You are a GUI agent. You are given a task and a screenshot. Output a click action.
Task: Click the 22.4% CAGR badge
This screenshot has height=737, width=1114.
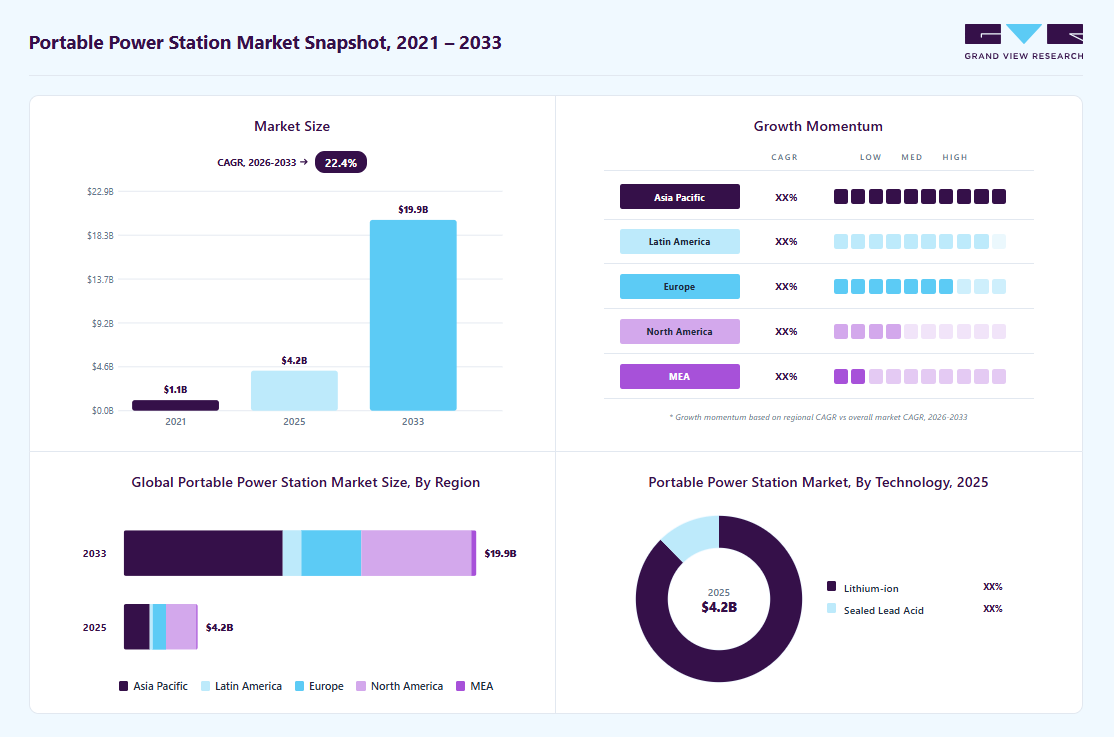tap(341, 163)
